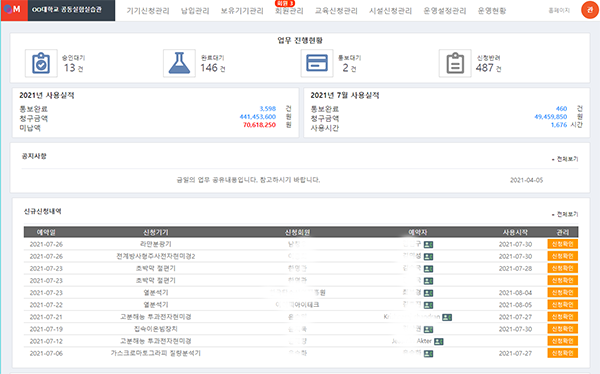This screenshot has width=600, height=374.
Task: Click member card icon in 집속이온빔장치 row
Action: 429,330
